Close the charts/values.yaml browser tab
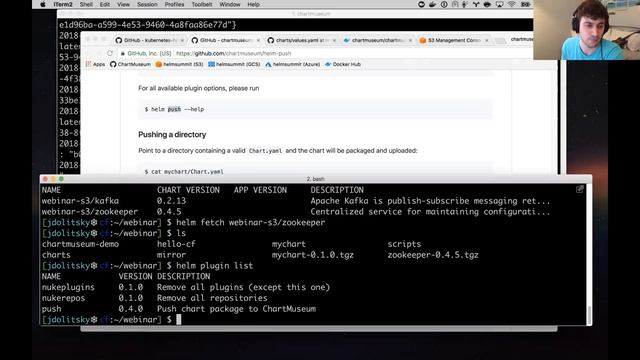Image resolution: width=640 pixels, height=360 pixels. [x=334, y=40]
